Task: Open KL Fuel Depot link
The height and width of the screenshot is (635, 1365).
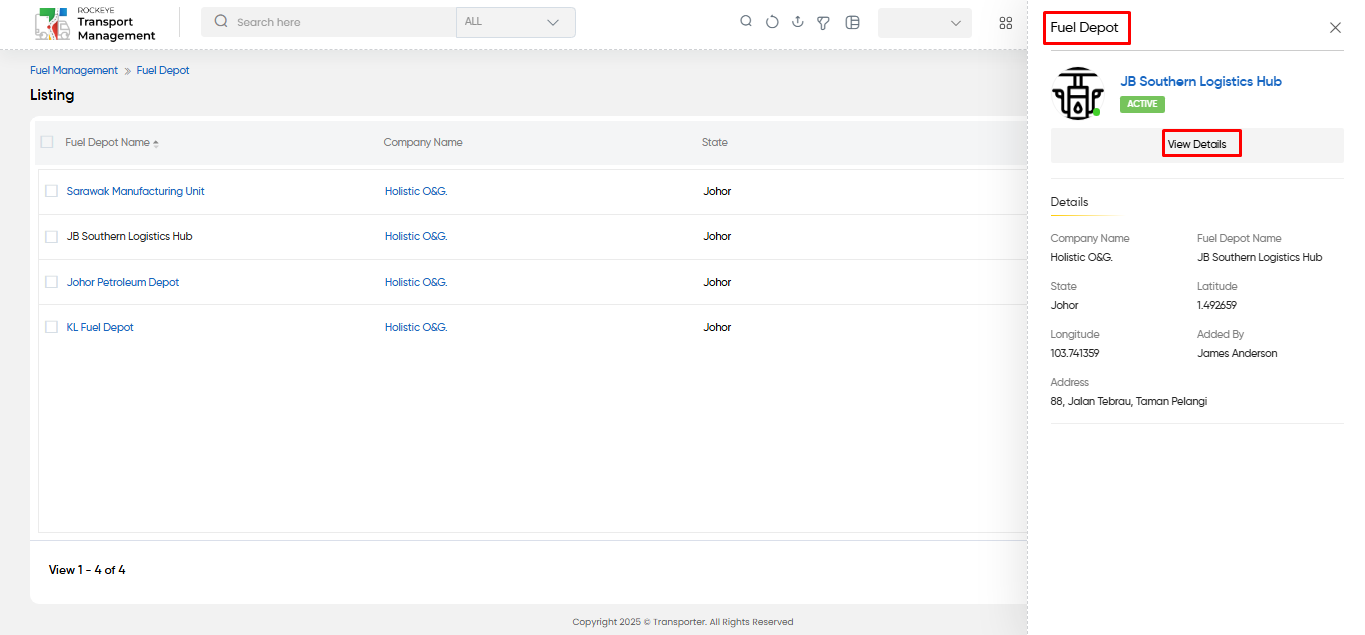Action: pos(100,327)
